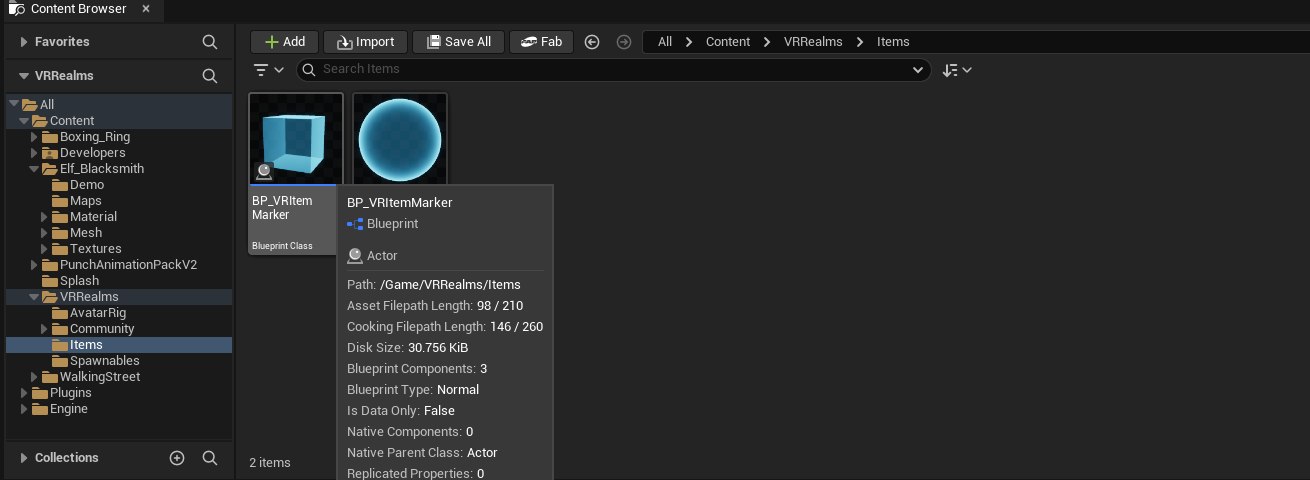
Task: Select the Boxing_Ring folder
Action: [95, 137]
